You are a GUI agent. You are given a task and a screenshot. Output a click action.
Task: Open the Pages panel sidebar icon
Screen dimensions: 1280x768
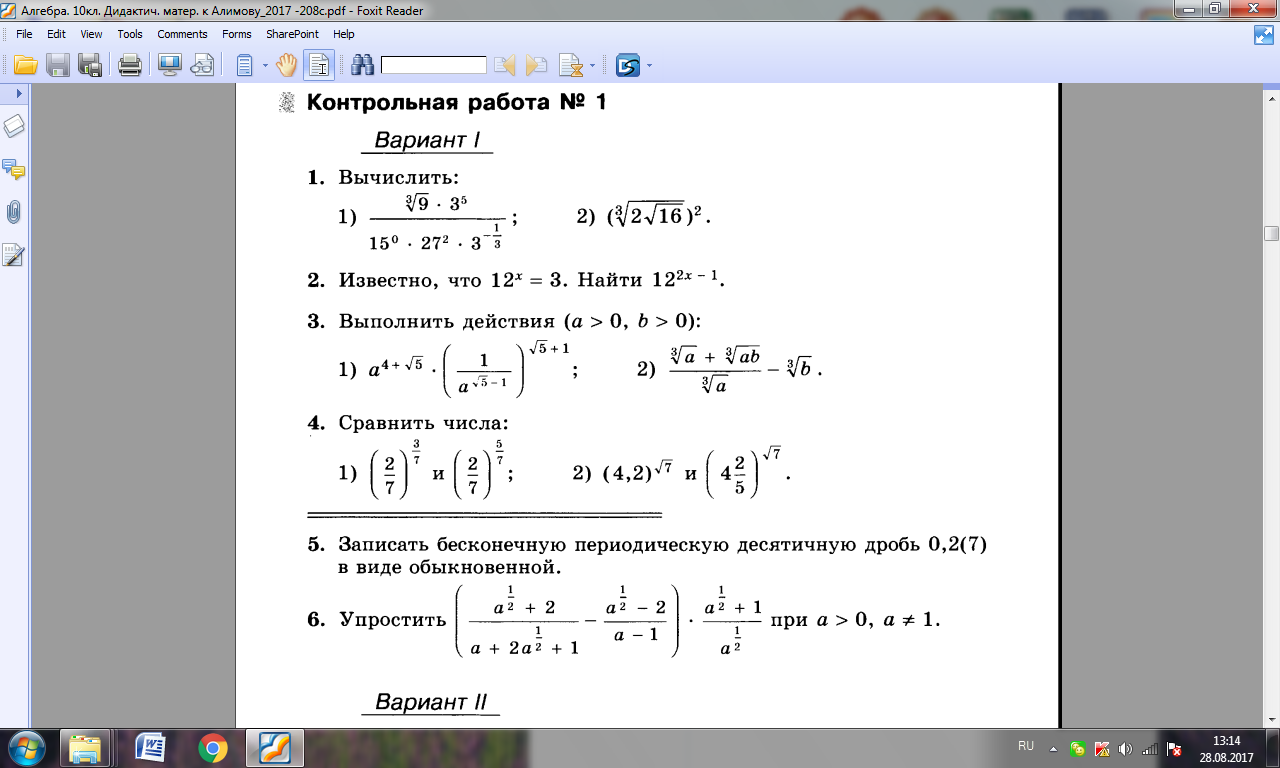[14, 126]
